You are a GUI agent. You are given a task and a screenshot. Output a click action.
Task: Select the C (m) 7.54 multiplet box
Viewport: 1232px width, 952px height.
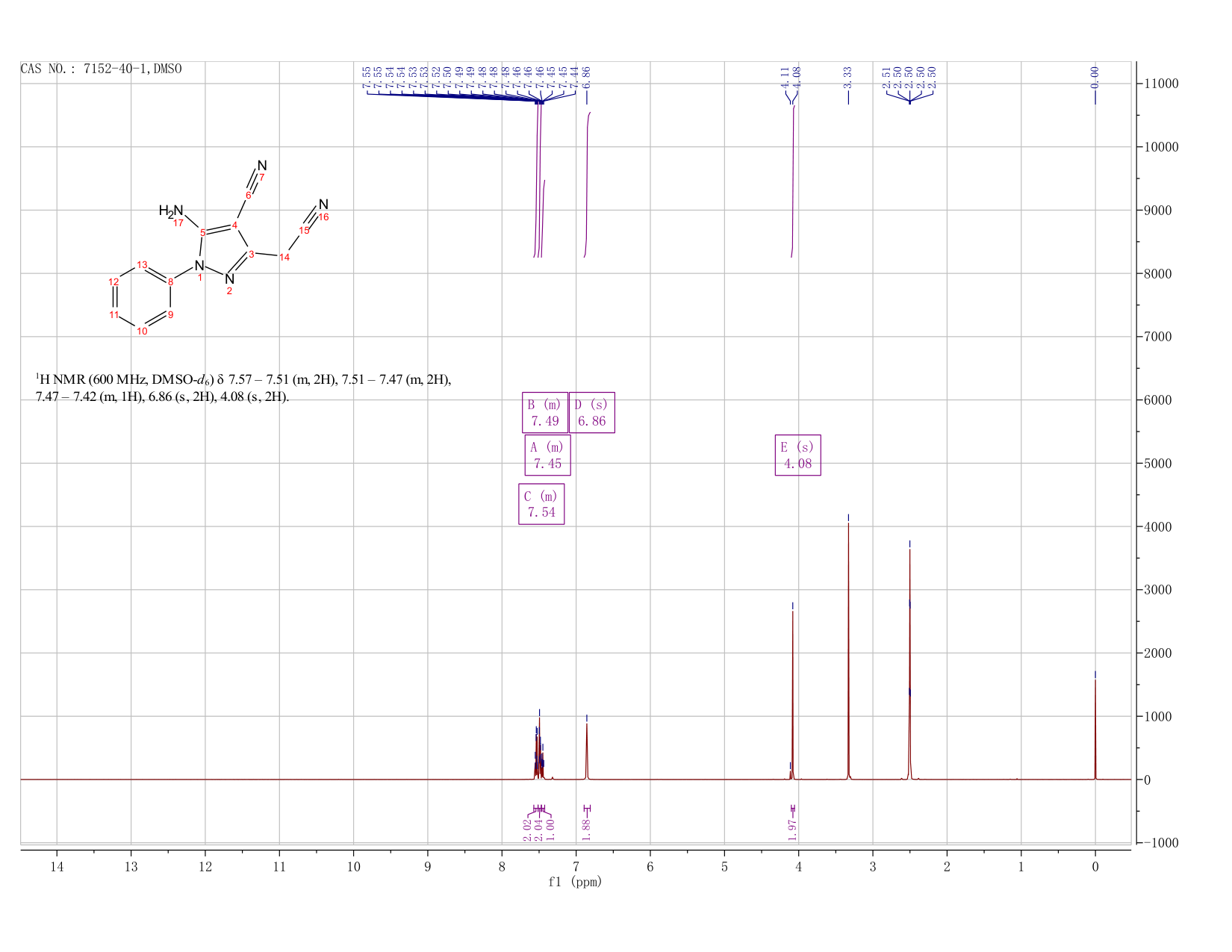click(541, 504)
